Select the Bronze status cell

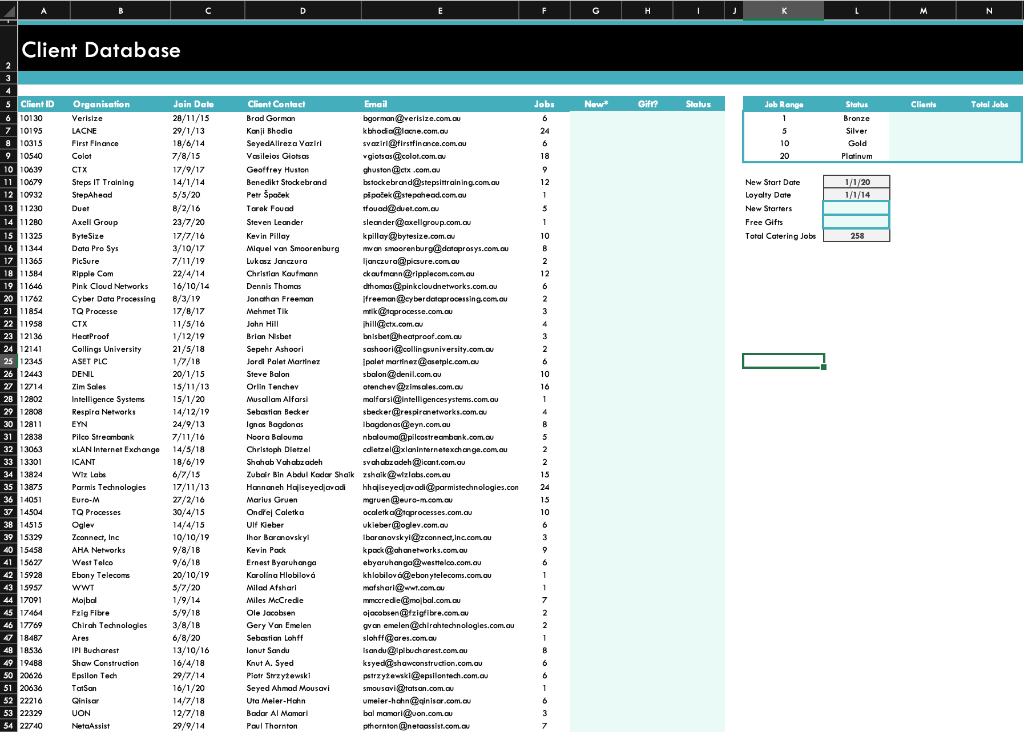856,118
